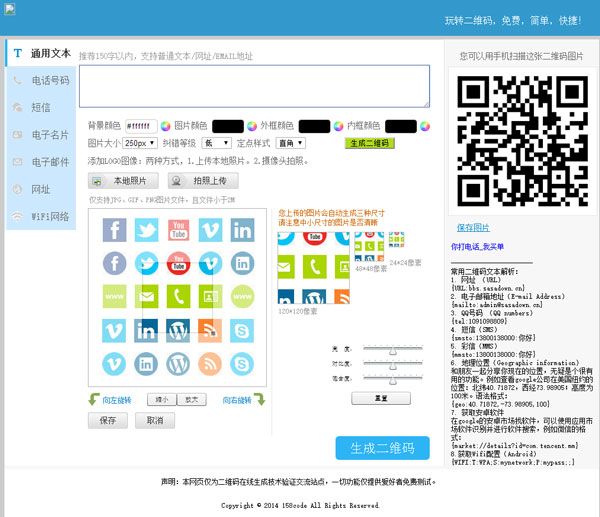Image resolution: width=600 pixels, height=517 pixels.
Task: Open color wheel picker for 背景颜色
Action: 165,126
